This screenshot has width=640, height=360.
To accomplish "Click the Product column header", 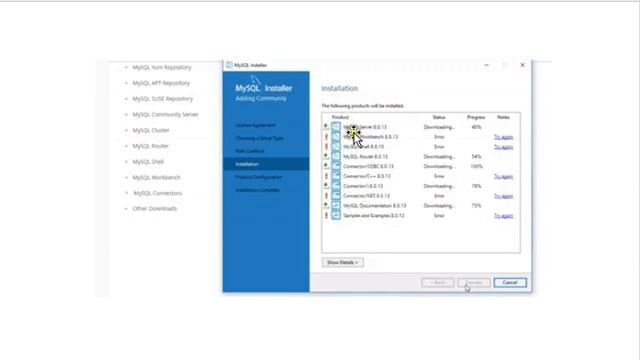I will click(340, 117).
